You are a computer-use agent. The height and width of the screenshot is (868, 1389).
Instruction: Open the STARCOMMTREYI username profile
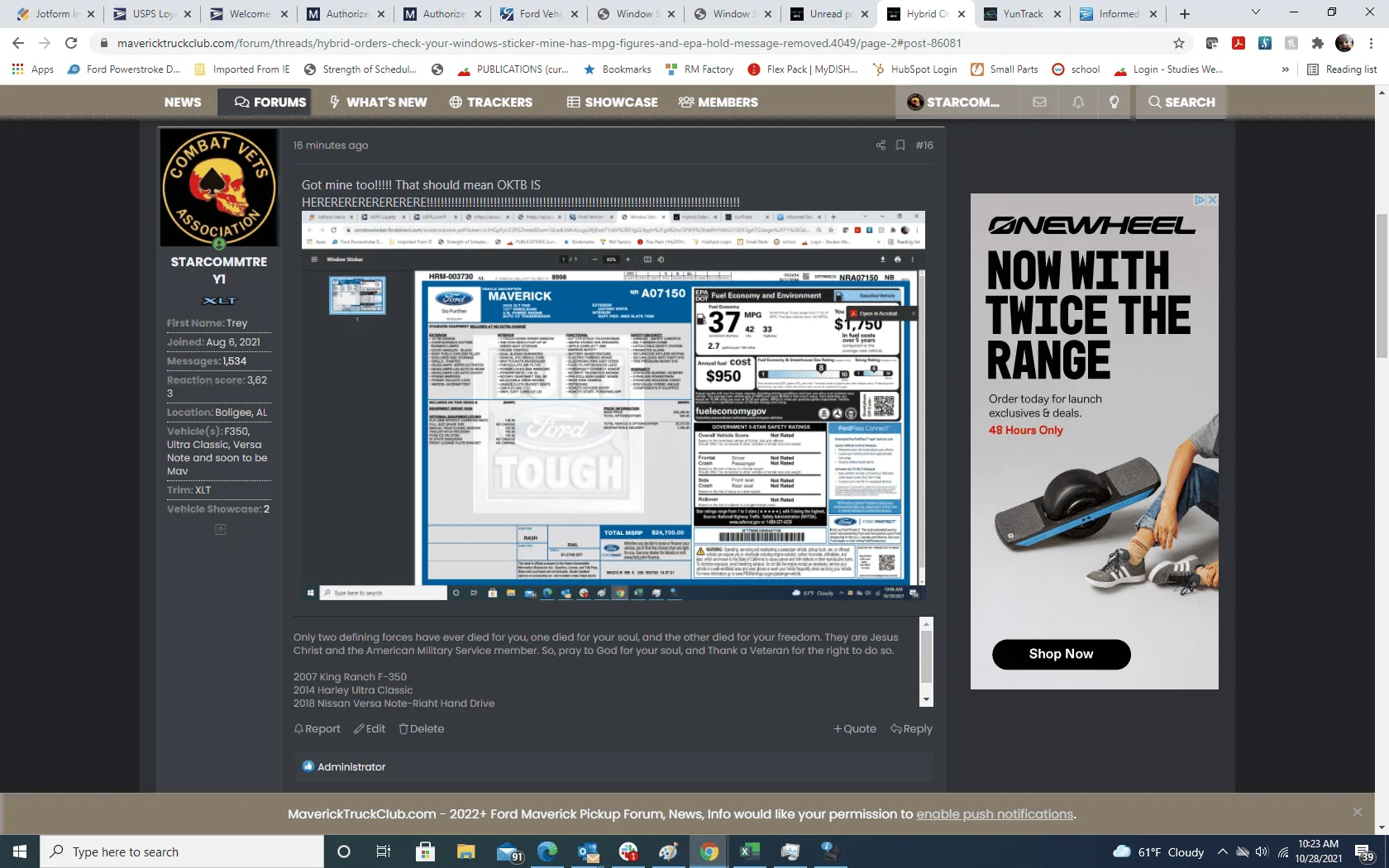pyautogui.click(x=219, y=270)
